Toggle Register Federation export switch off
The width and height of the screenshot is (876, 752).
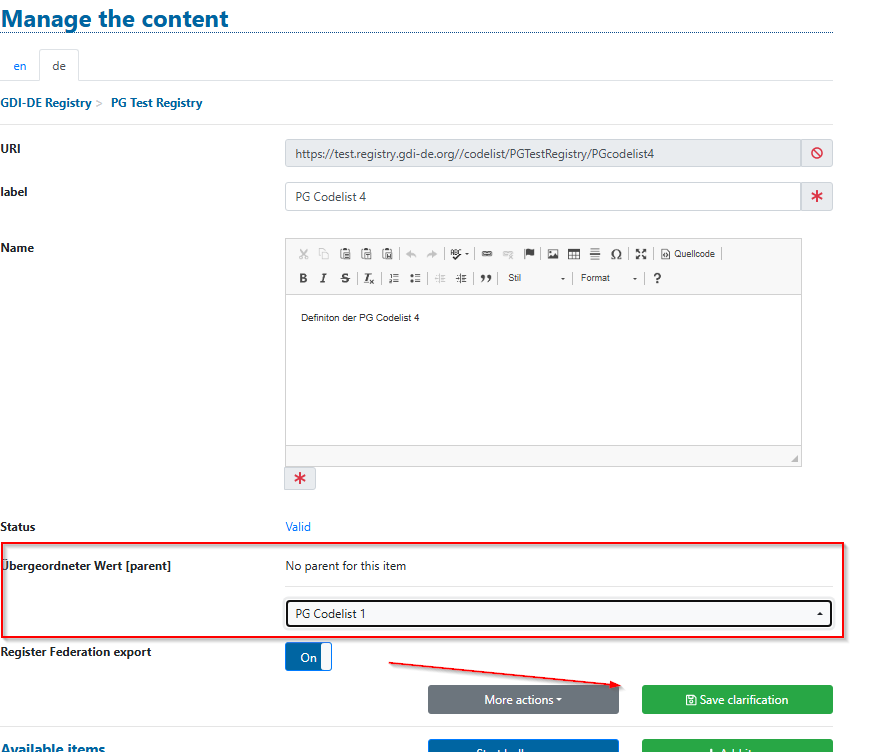coord(308,657)
